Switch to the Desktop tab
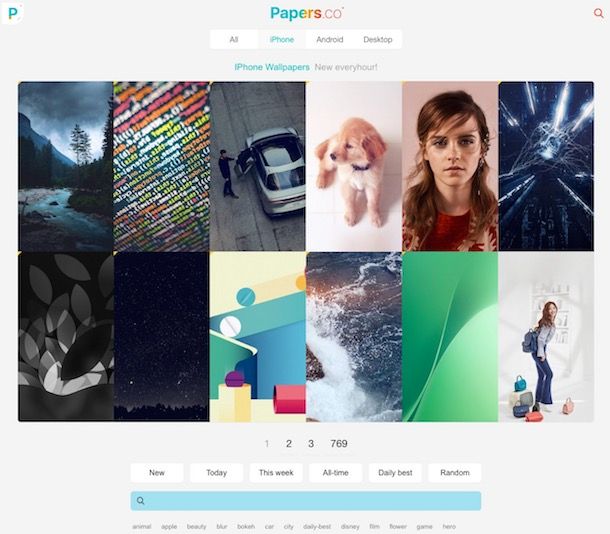Viewport: 610px width, 534px height. tap(377, 39)
